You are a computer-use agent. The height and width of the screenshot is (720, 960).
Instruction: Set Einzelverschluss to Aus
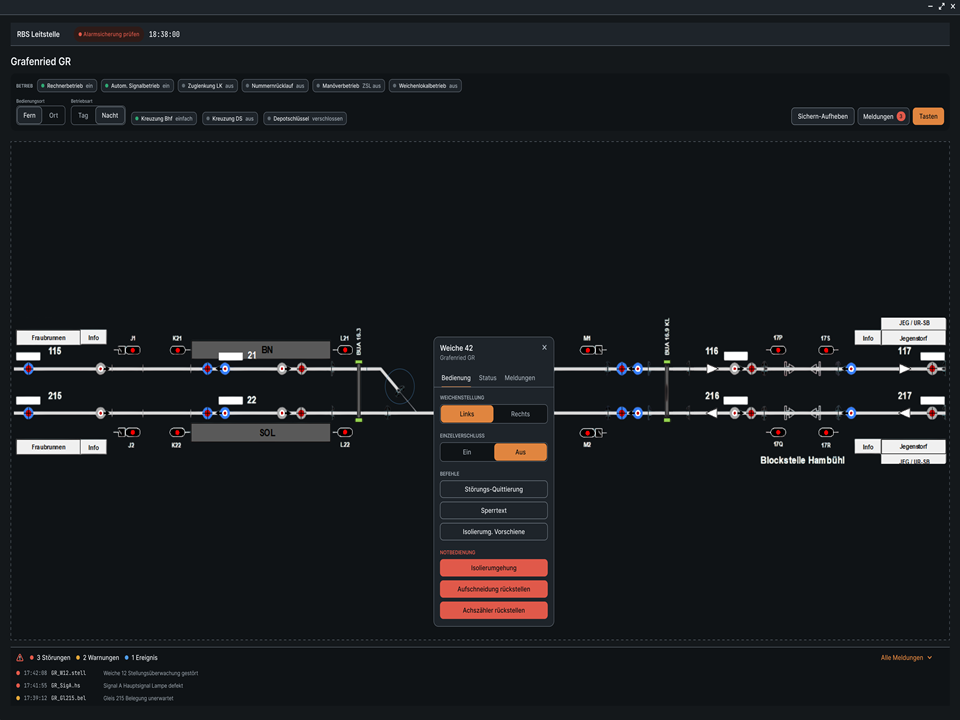(x=520, y=452)
